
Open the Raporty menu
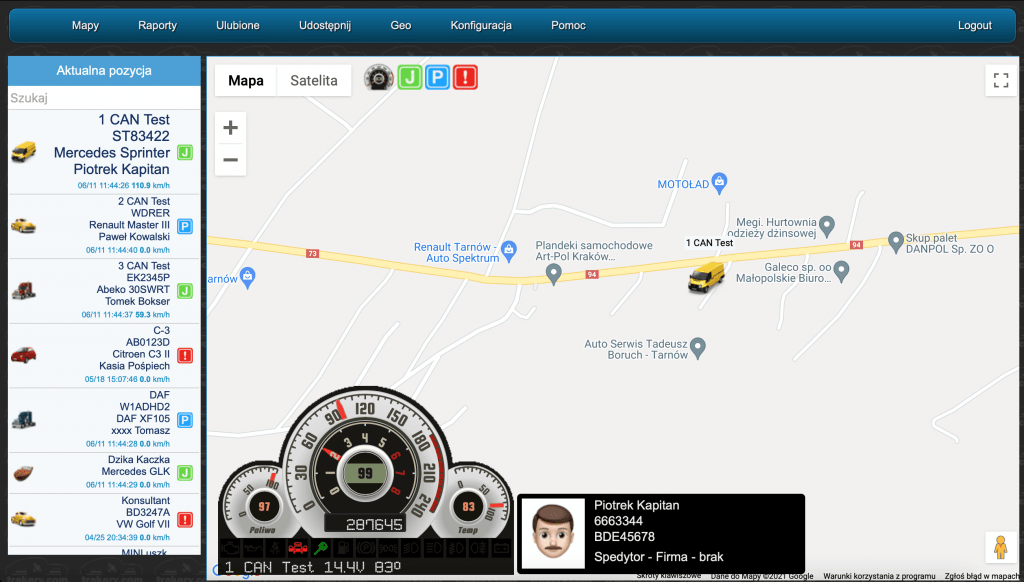tap(157, 25)
